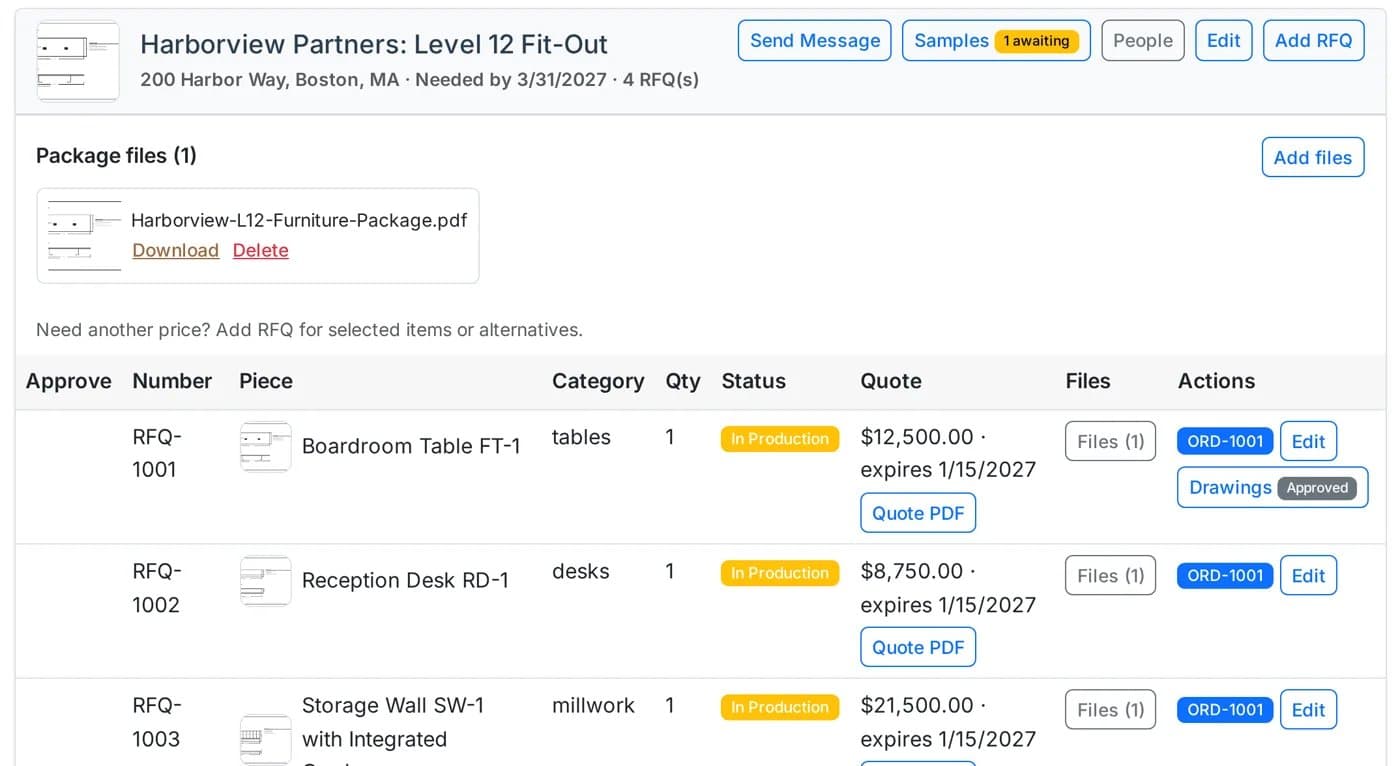1400x766 pixels.
Task: Click the Actions column header
Action: pos(1216,381)
